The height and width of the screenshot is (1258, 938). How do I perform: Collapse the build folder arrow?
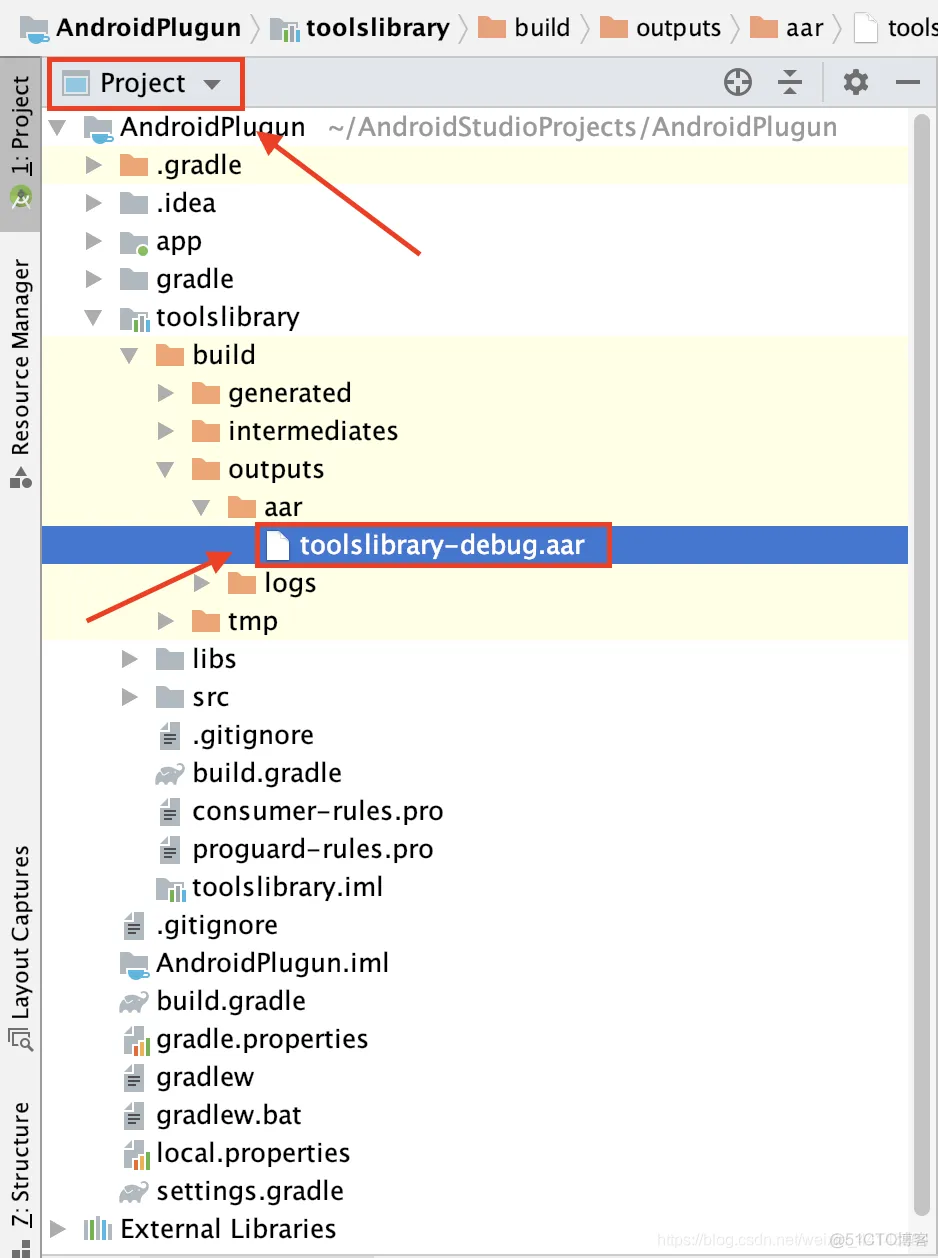tap(130, 356)
